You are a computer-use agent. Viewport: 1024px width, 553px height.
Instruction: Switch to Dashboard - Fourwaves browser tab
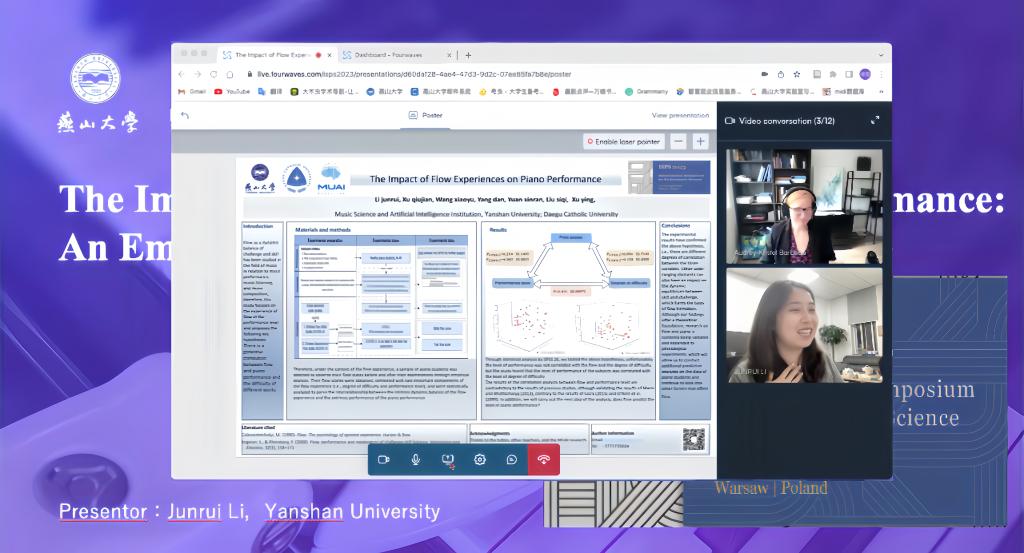tap(390, 55)
